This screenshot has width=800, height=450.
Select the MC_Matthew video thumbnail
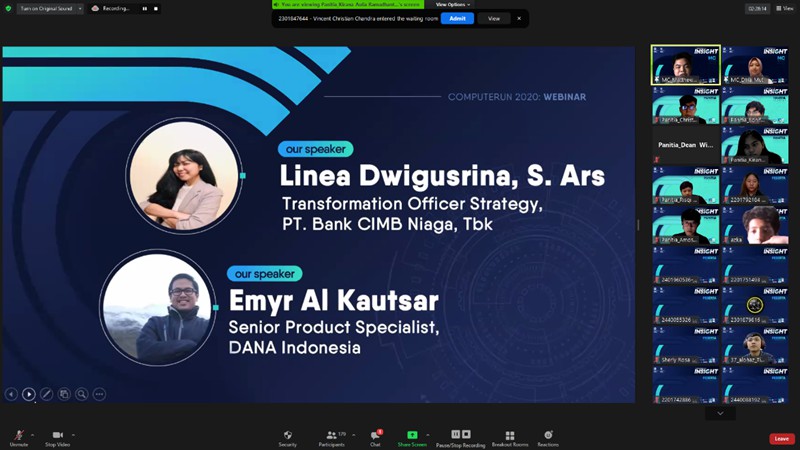tap(686, 65)
